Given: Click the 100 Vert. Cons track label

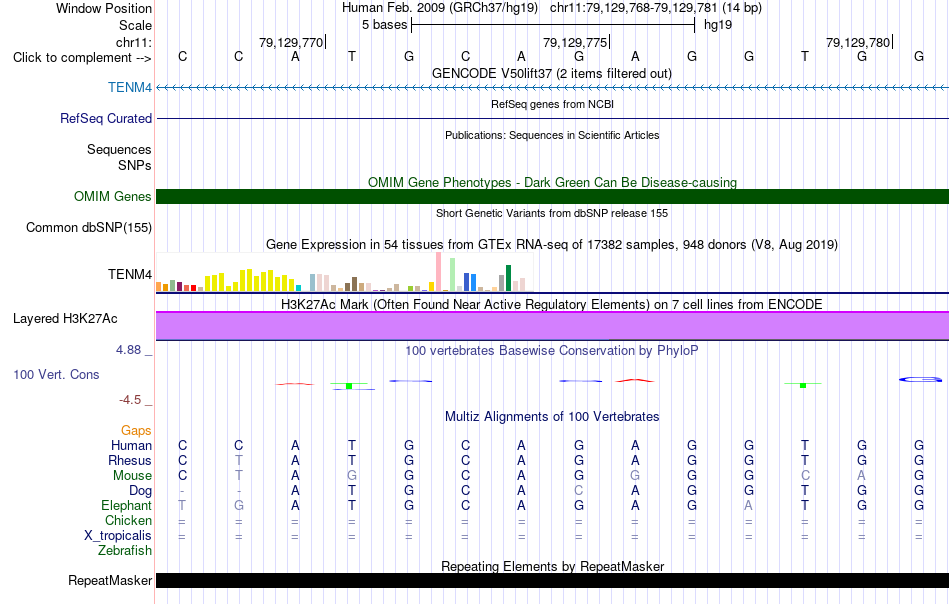Looking at the screenshot, I should 56,374.
